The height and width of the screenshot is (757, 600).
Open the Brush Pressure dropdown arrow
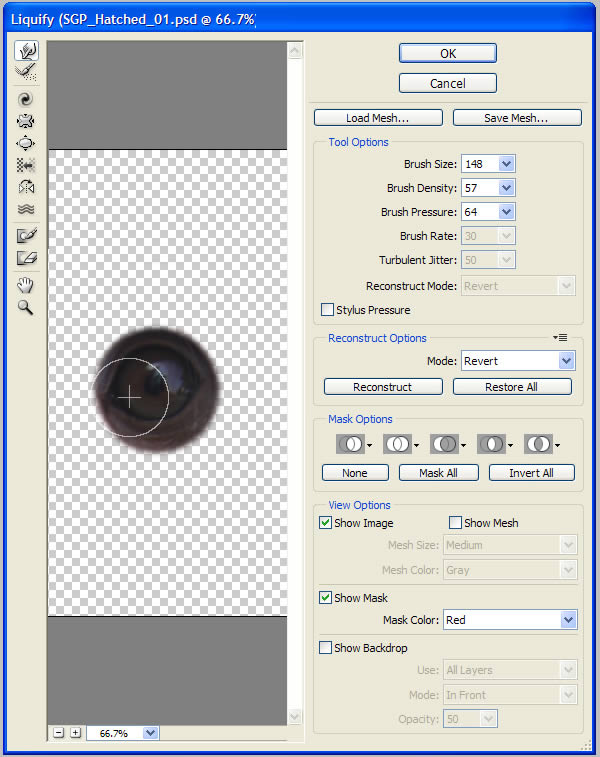[x=506, y=211]
